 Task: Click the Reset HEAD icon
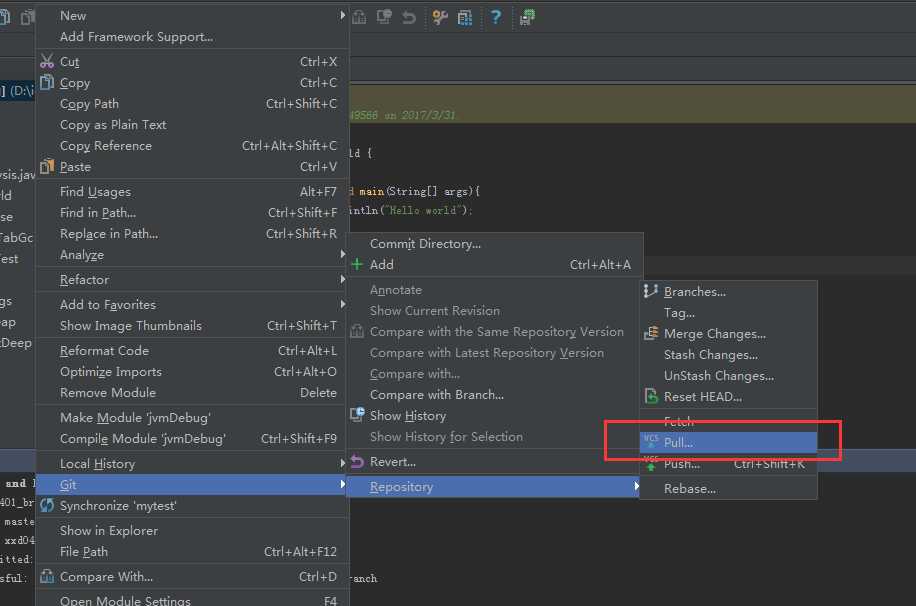[x=651, y=396]
